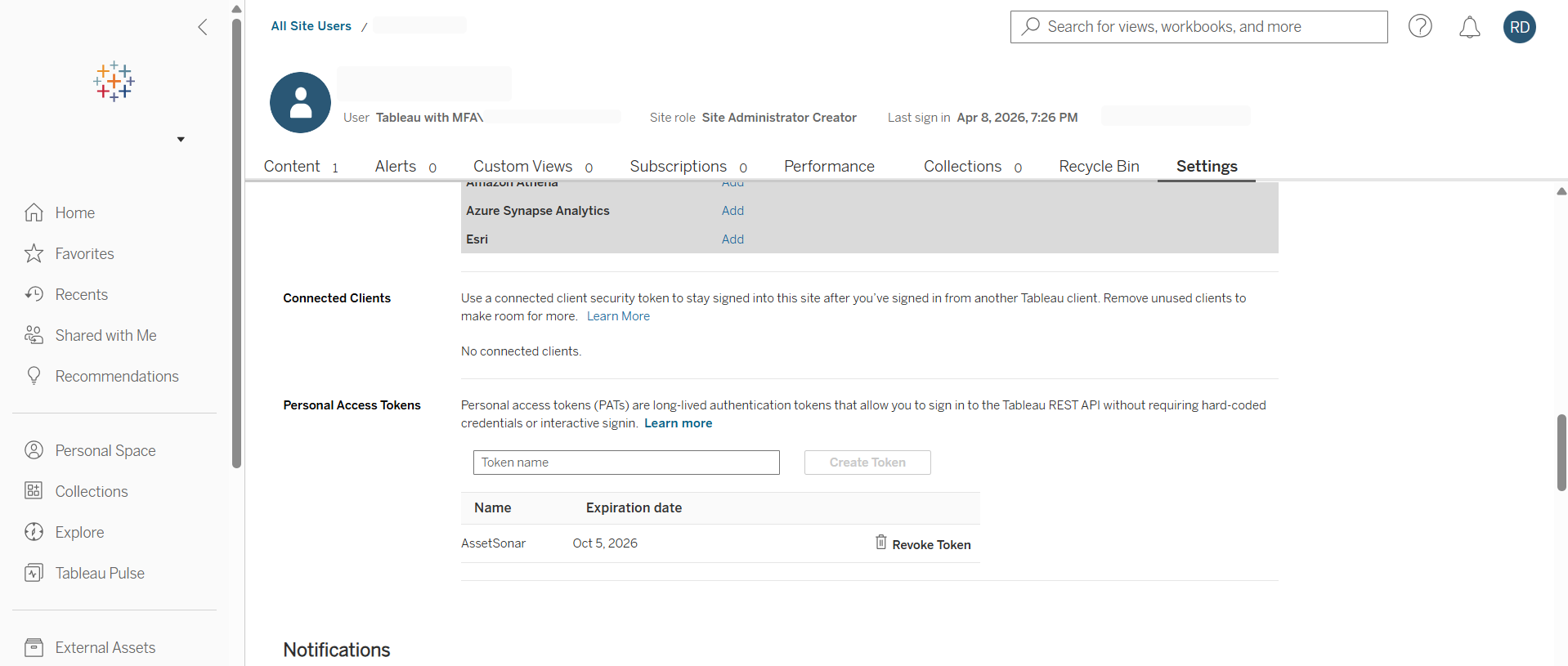Click the Expiration date column header
Viewport: 1568px width, 666px height.
[634, 507]
